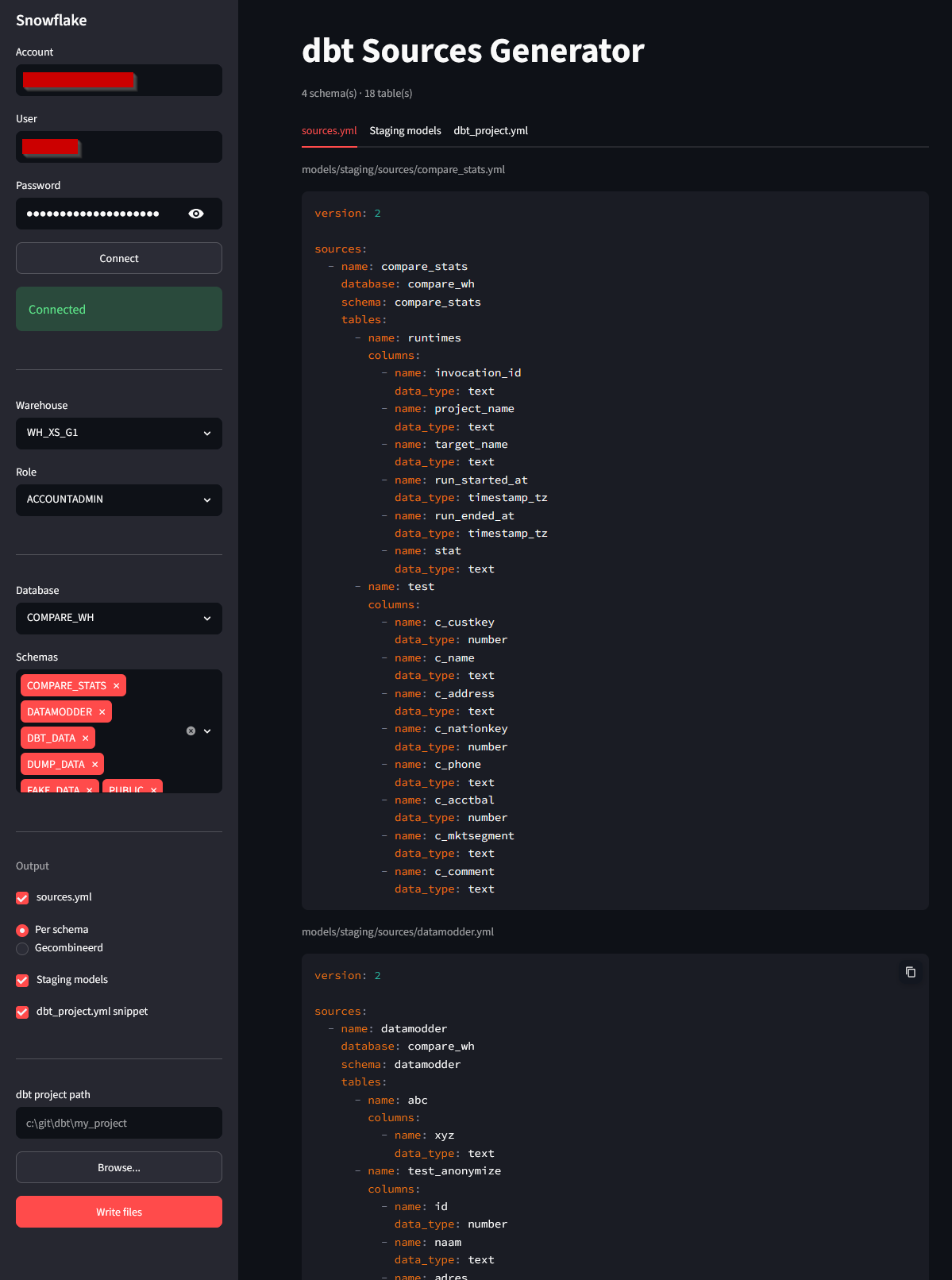
Task: Select the Per schema radio option
Action: coord(22,931)
